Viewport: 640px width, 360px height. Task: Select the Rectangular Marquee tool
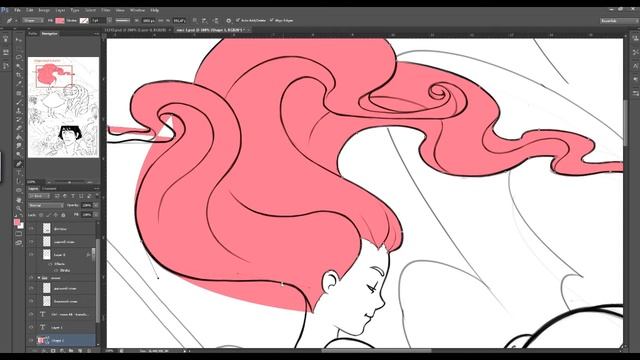(19, 49)
